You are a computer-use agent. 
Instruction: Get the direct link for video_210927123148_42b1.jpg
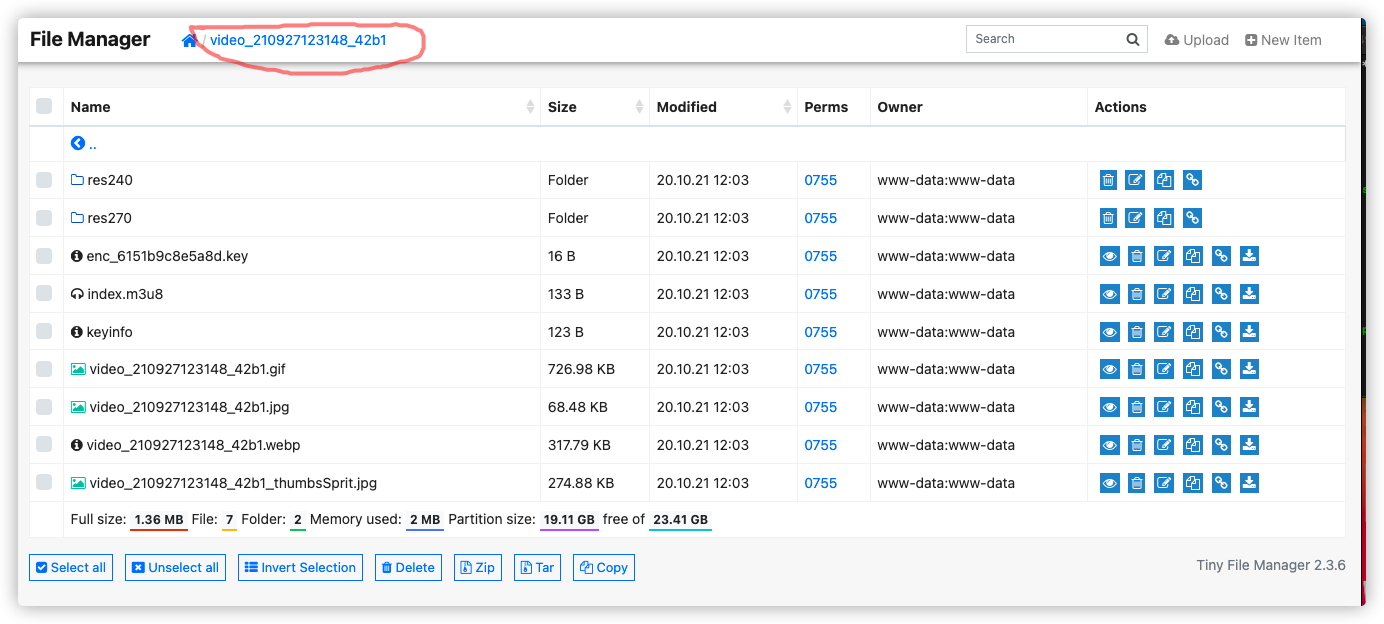(1220, 406)
